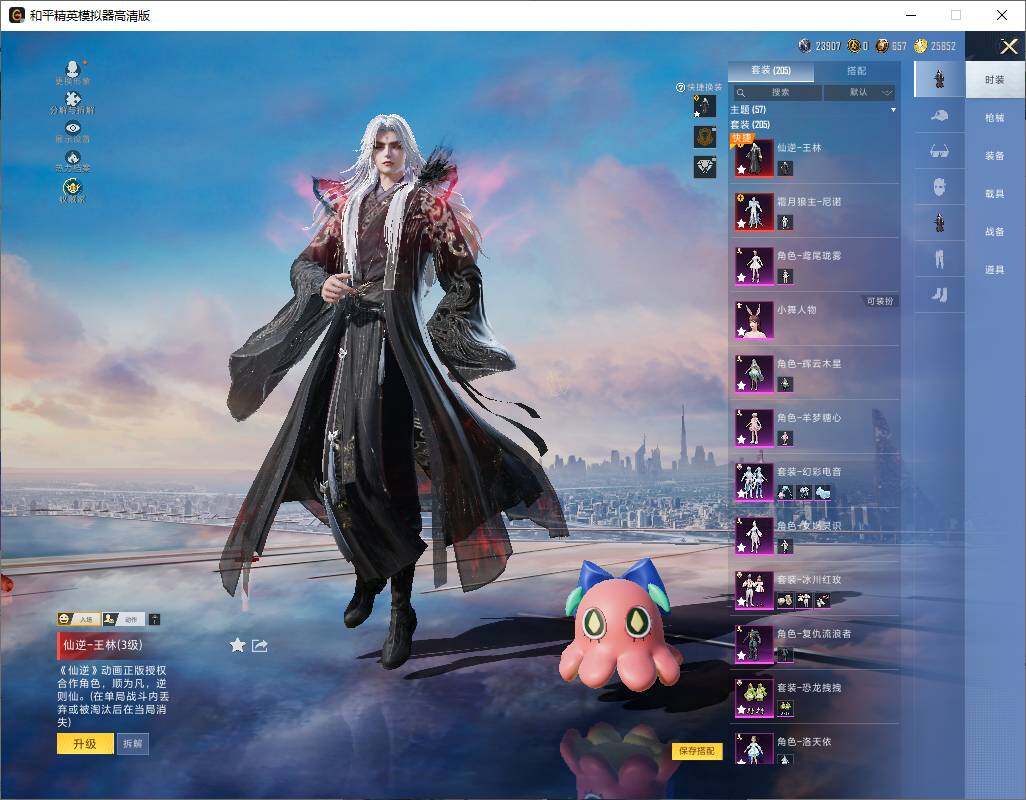This screenshot has width=1026, height=800.
Task: Open the hat category icon
Action: (940, 116)
